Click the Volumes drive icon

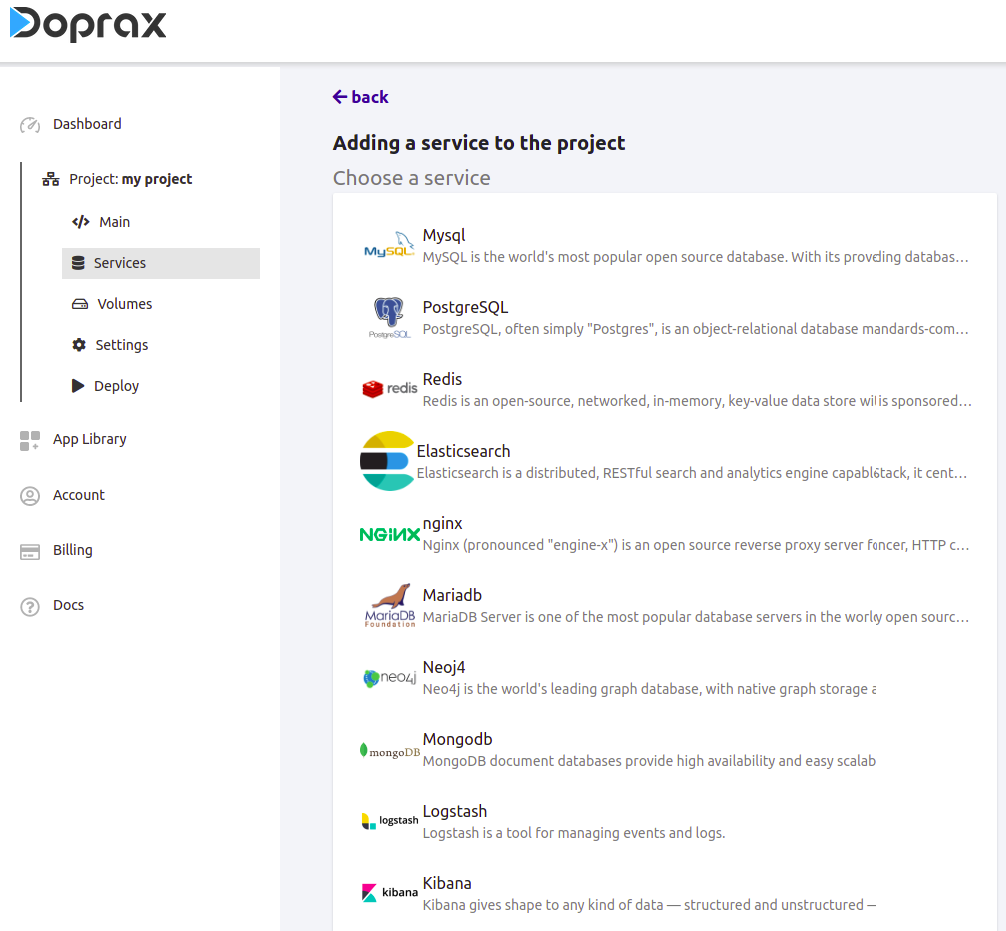click(80, 304)
